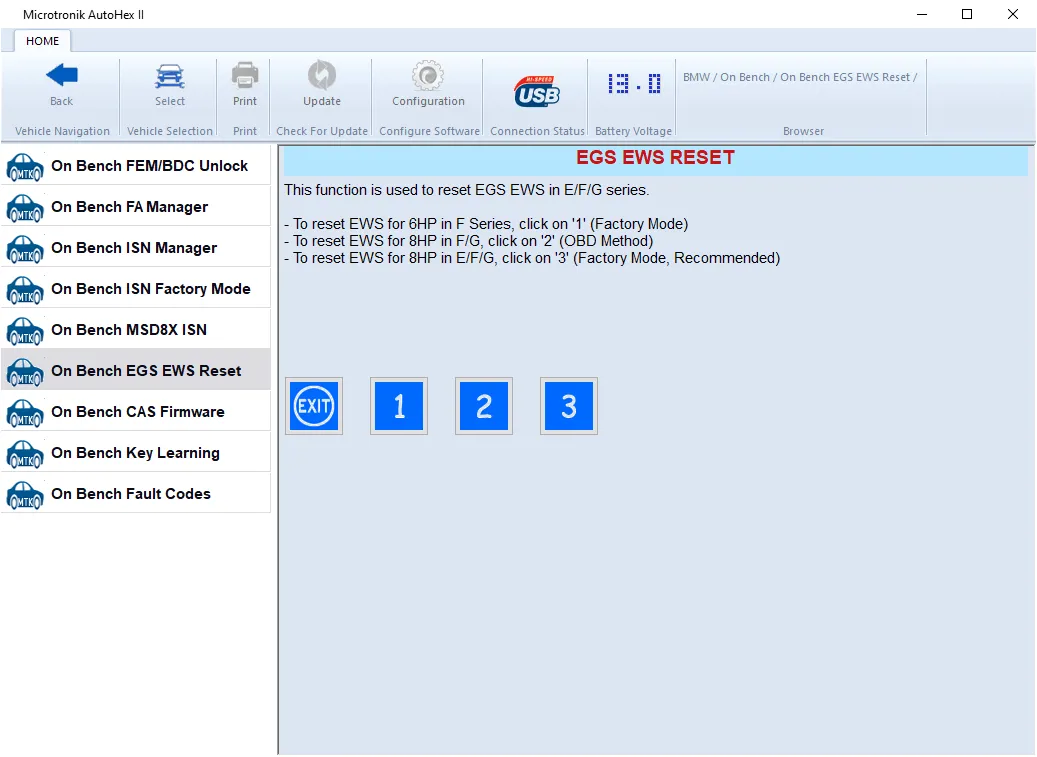Click the Check For Update group label
Viewport: 1037px width, 757px height.
tap(322, 131)
